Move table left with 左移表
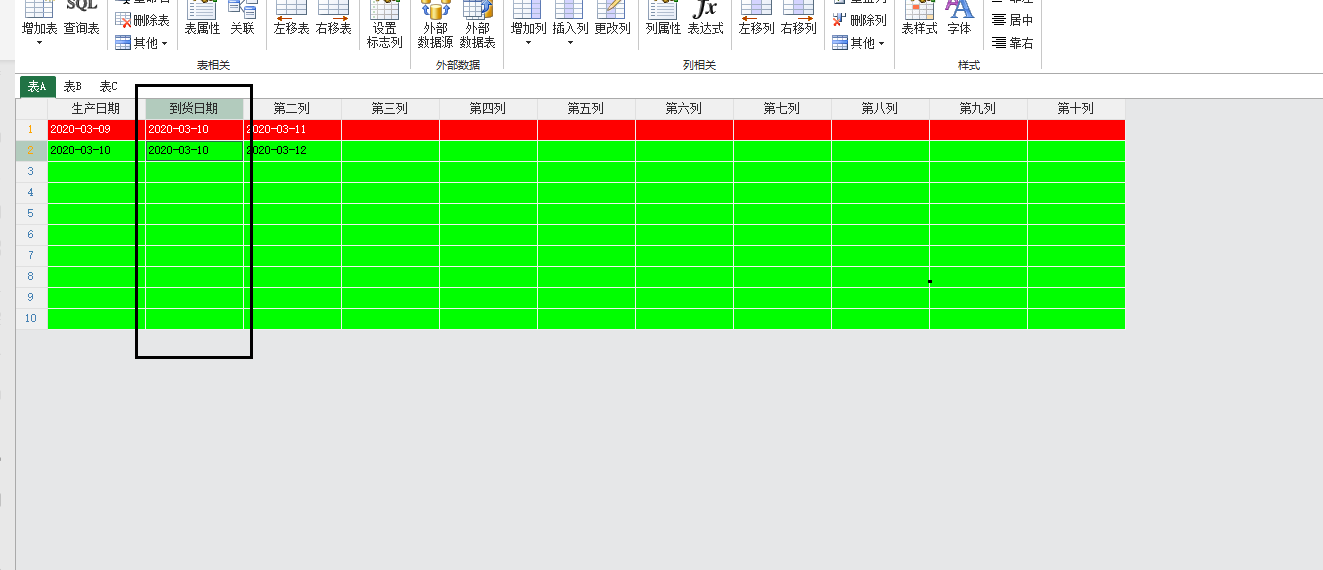1323x570 pixels. [x=291, y=18]
